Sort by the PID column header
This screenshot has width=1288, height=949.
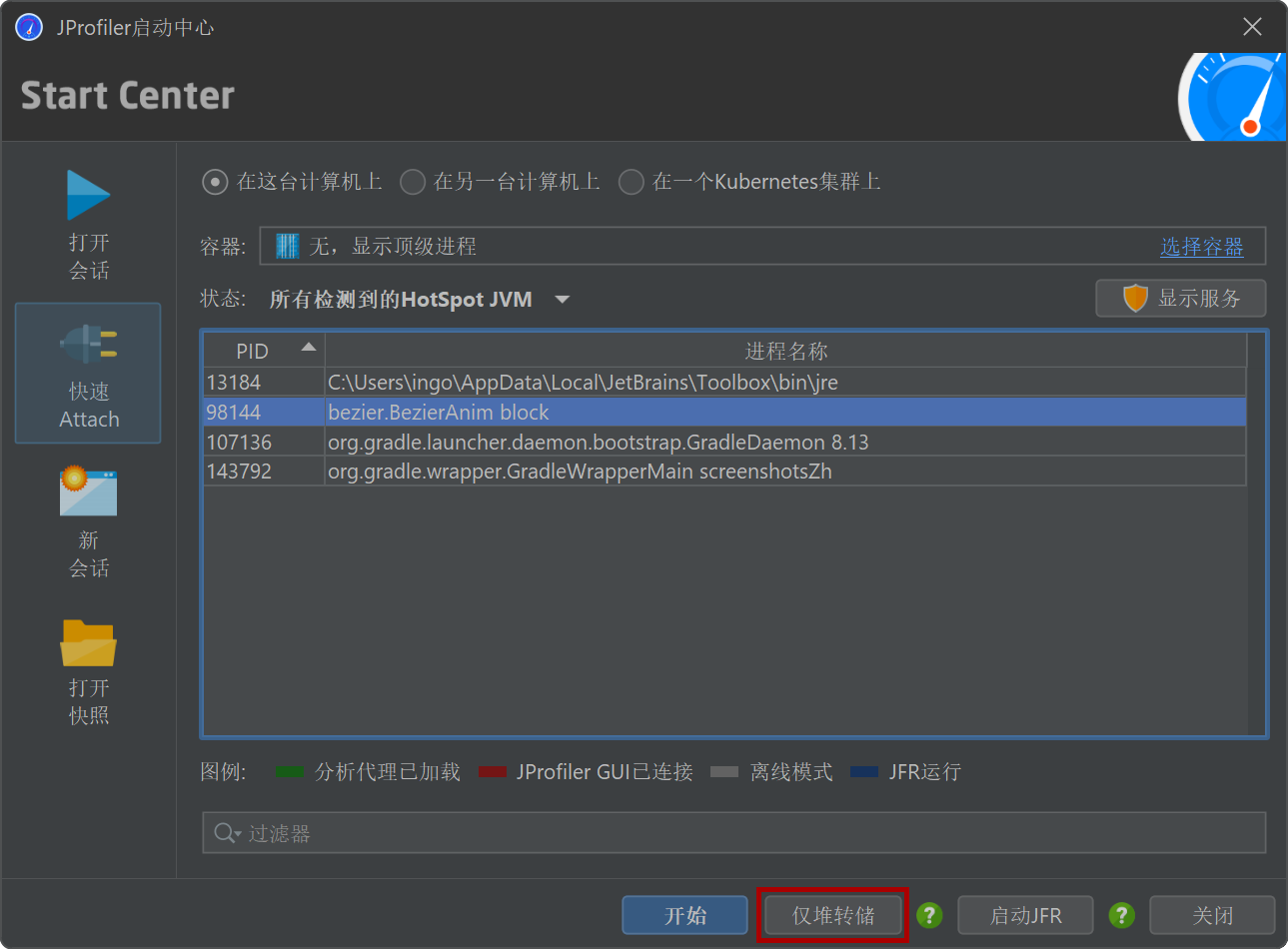(264, 351)
